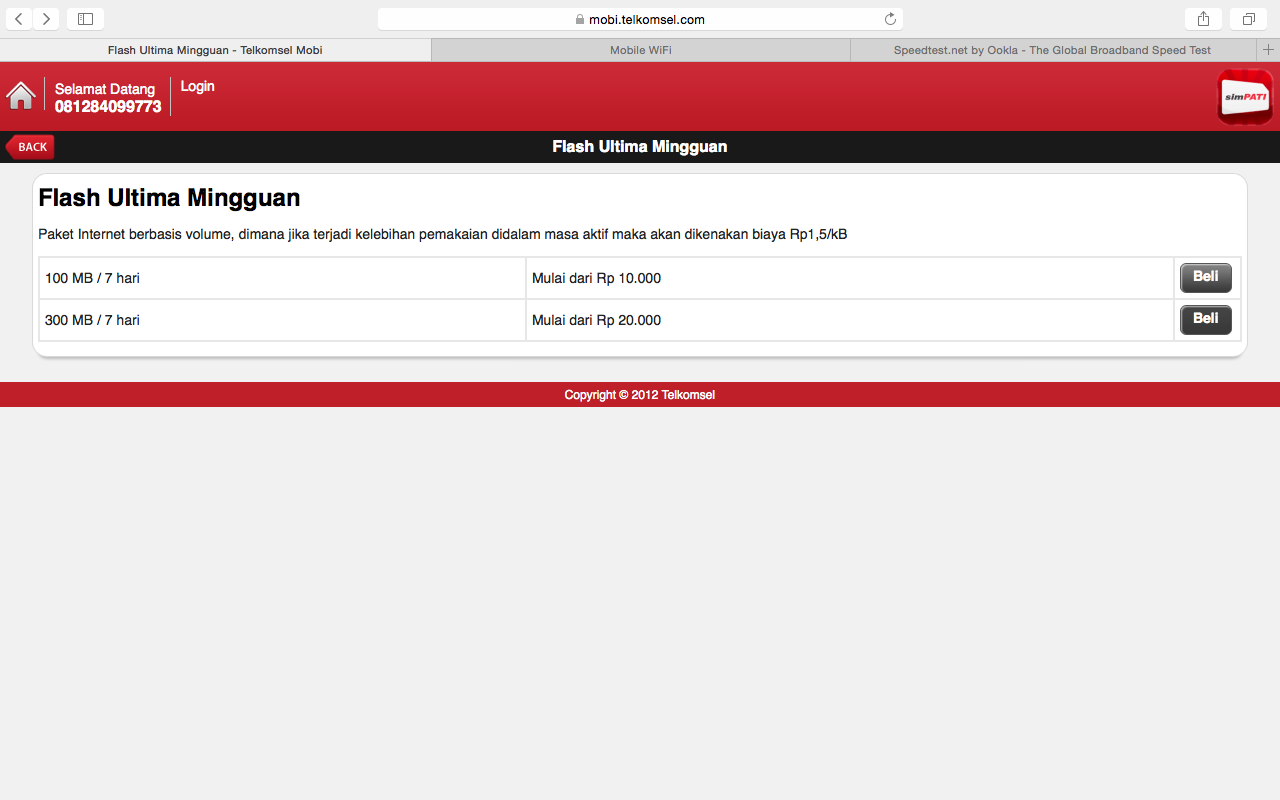Reload the page with the refresh icon
This screenshot has width=1280, height=800.
pos(890,19)
